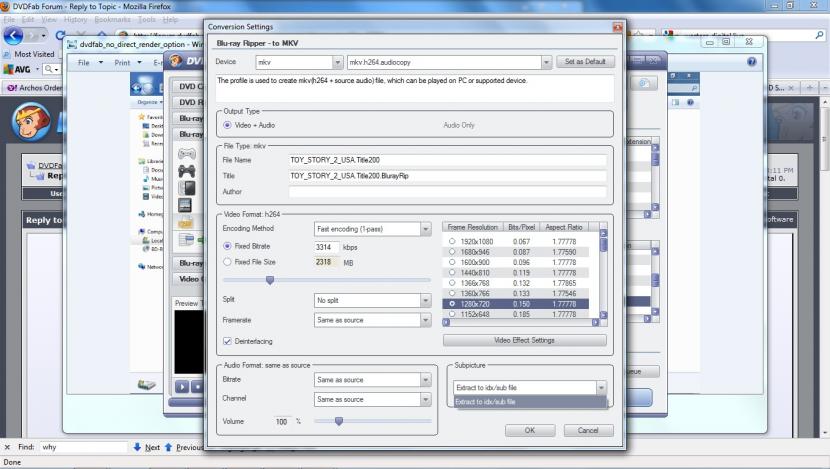
Task: Open the Print menu in photo viewer window
Action: point(122,62)
